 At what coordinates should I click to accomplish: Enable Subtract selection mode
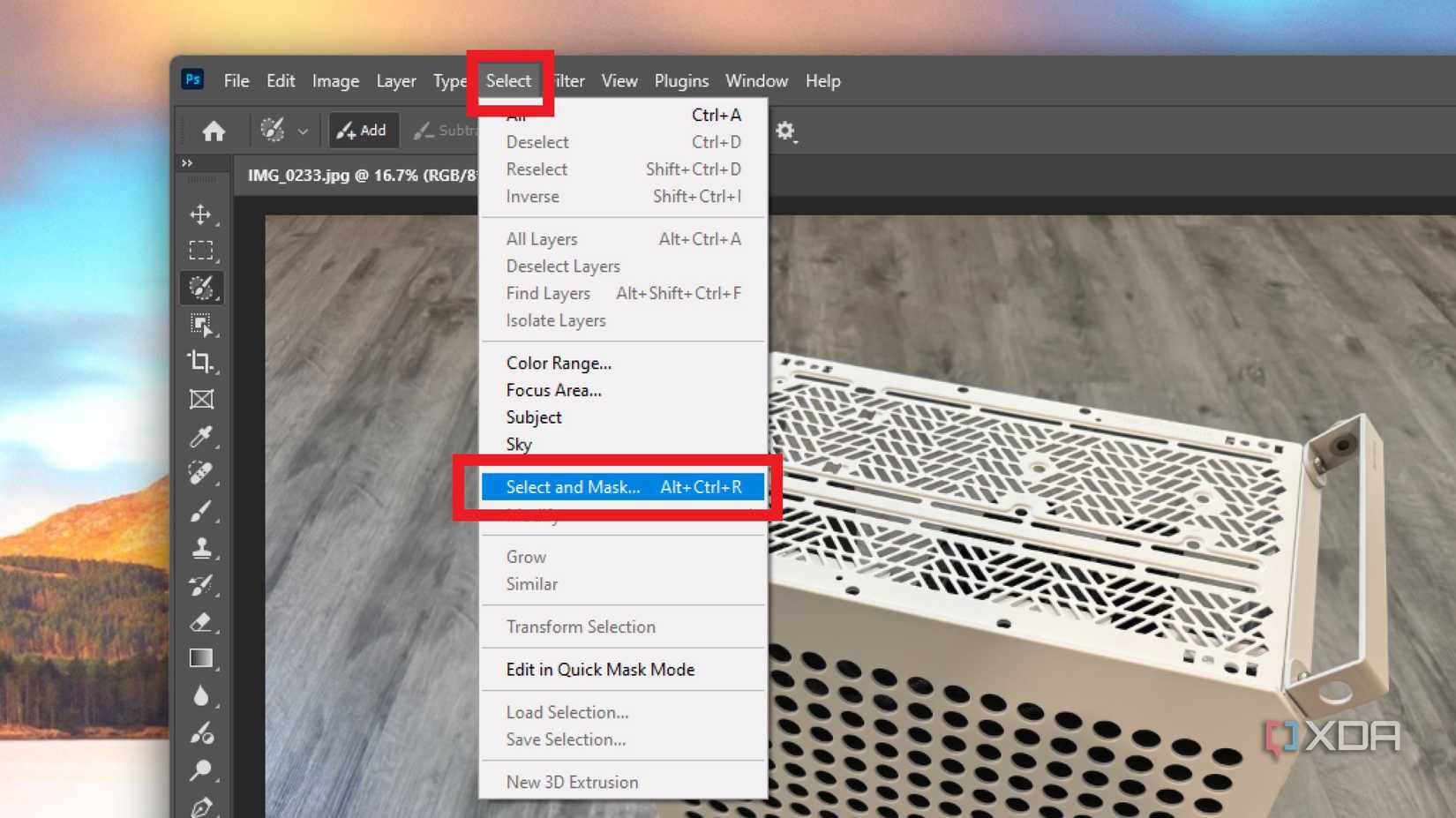pos(446,130)
